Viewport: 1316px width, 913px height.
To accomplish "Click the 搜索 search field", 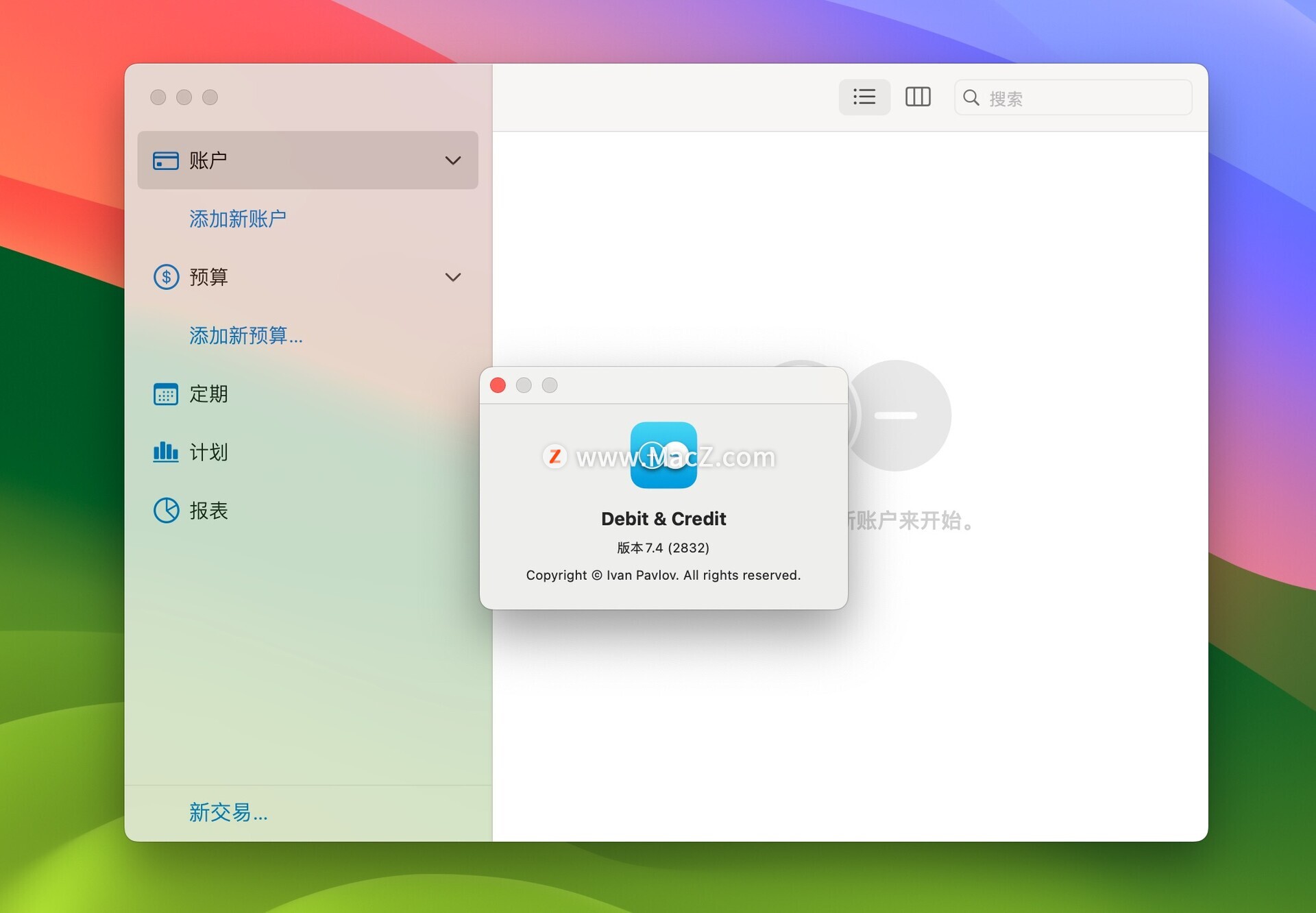I will (x=1073, y=97).
